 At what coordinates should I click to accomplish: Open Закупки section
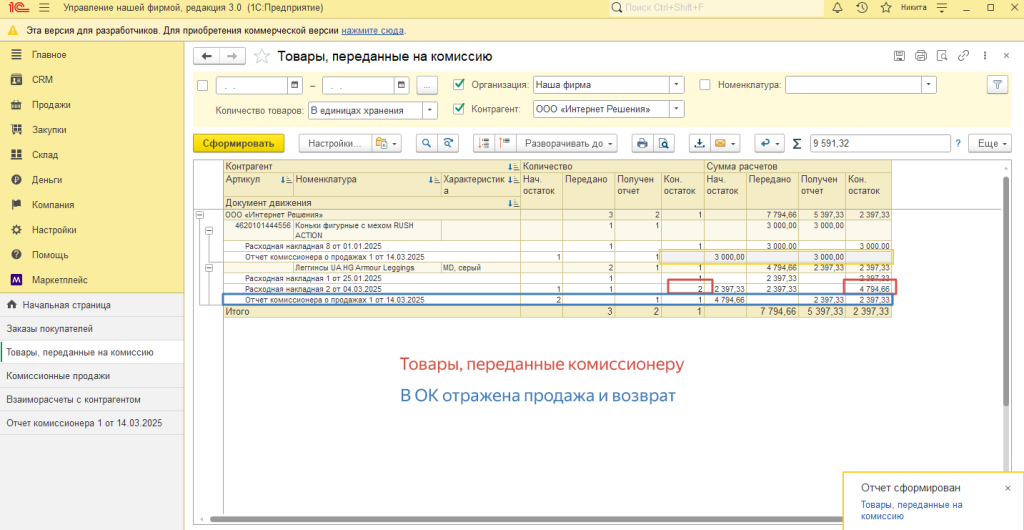[50, 130]
